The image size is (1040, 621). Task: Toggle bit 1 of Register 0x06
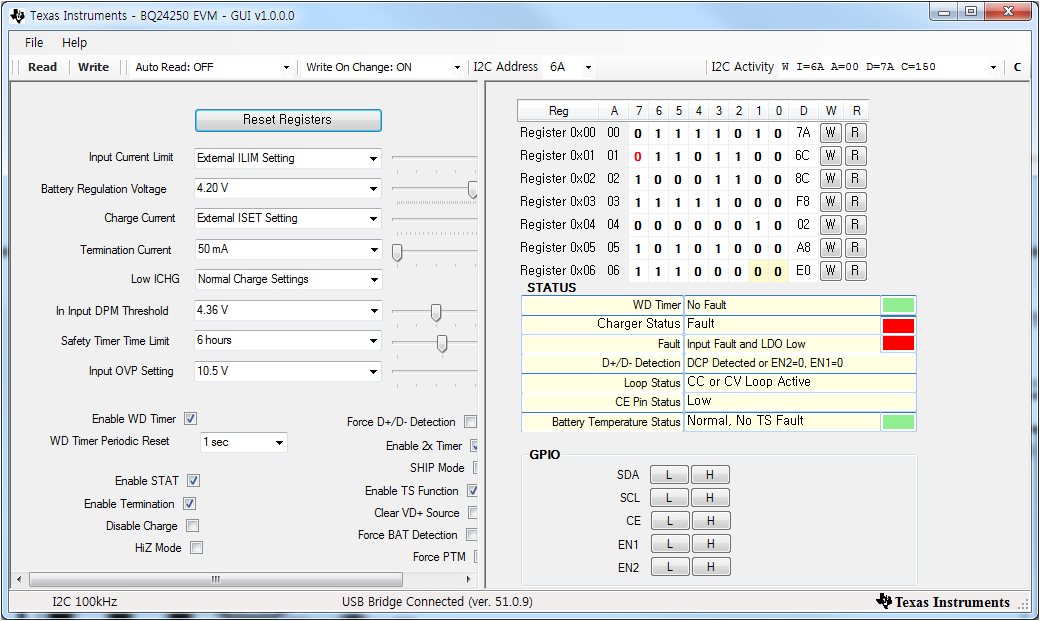(758, 271)
